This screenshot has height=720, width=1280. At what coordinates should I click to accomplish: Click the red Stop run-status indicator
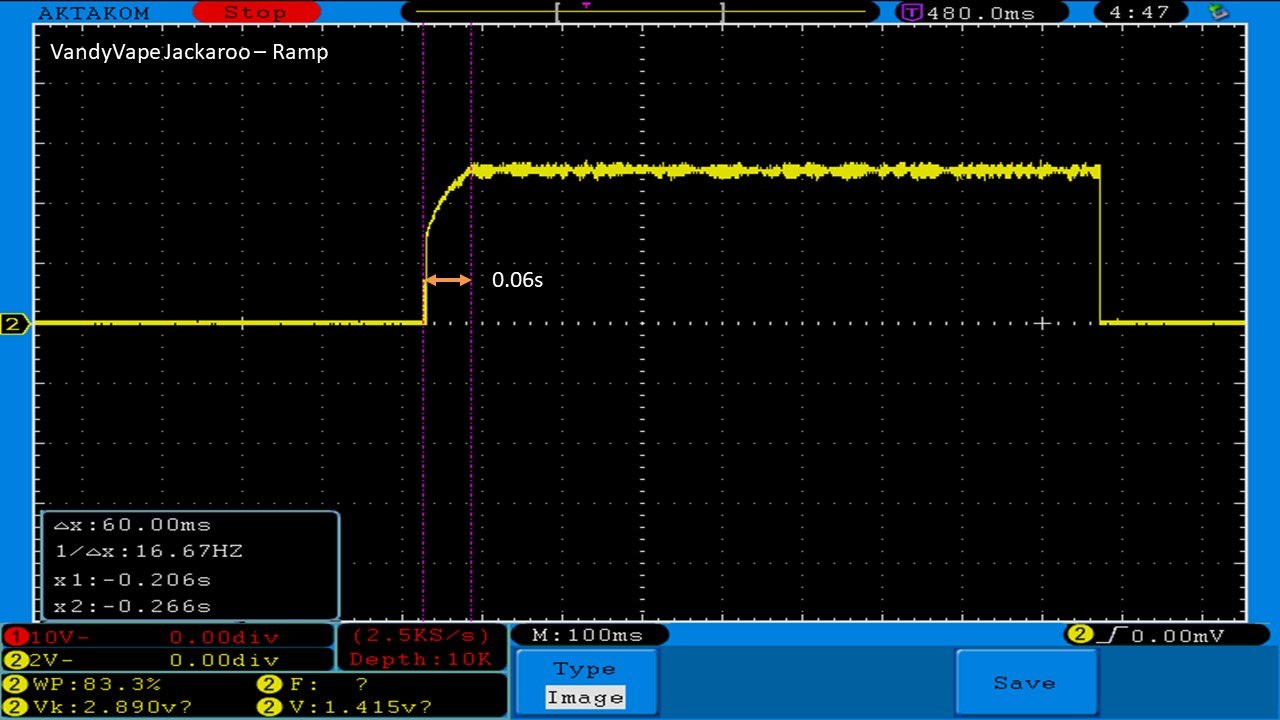point(254,13)
